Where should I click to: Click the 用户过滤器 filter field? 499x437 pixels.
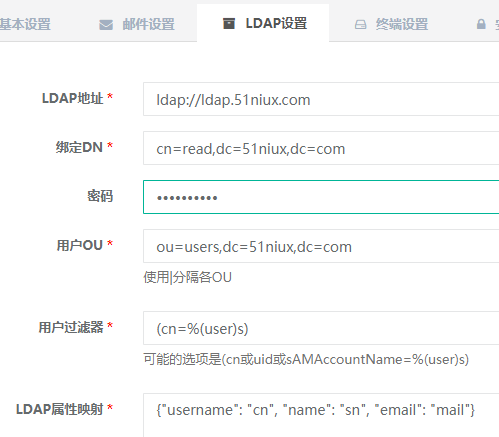coord(321,328)
